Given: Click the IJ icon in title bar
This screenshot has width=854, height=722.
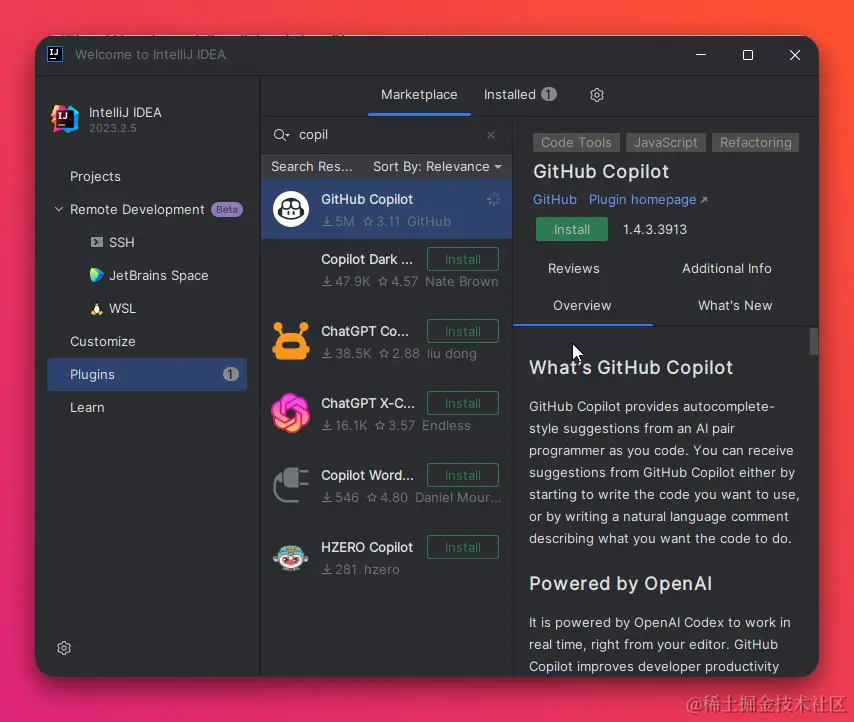Looking at the screenshot, I should (54, 54).
